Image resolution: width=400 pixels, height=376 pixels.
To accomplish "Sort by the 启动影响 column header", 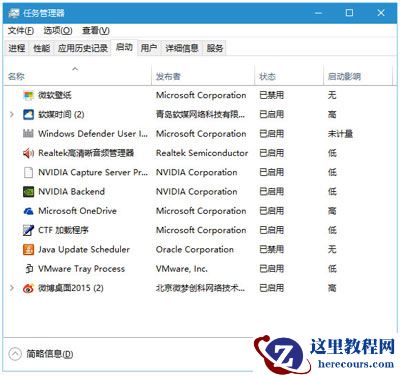I will click(x=358, y=77).
